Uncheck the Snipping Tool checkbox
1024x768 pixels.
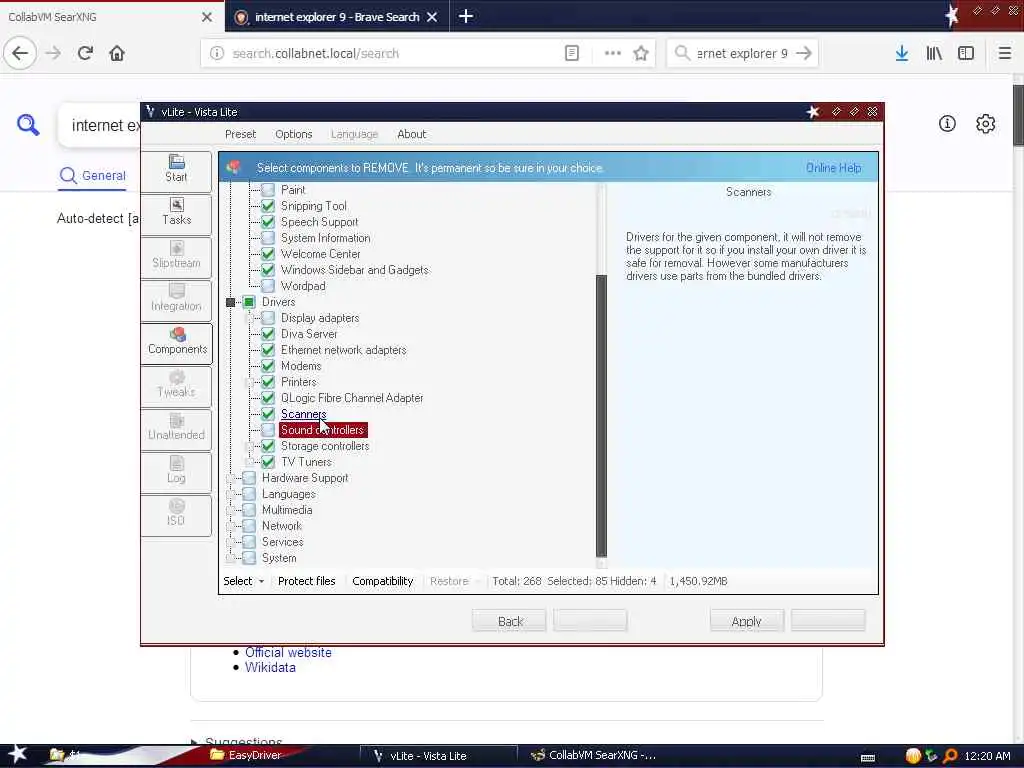[x=268, y=206]
